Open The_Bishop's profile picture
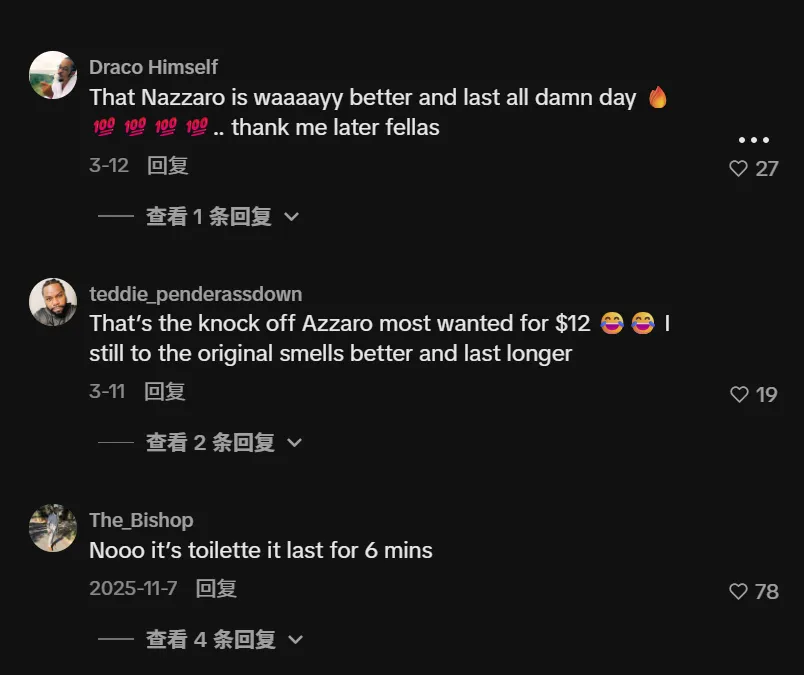The width and height of the screenshot is (804, 675). pyautogui.click(x=53, y=528)
